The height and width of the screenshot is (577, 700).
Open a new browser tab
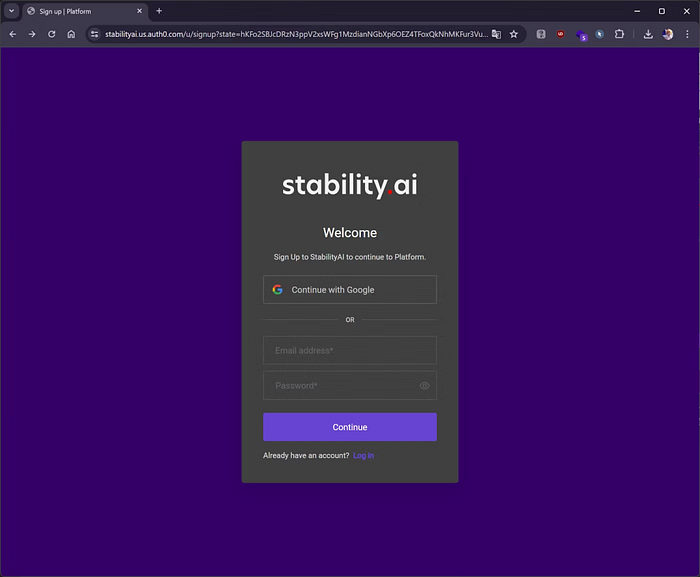tap(159, 11)
